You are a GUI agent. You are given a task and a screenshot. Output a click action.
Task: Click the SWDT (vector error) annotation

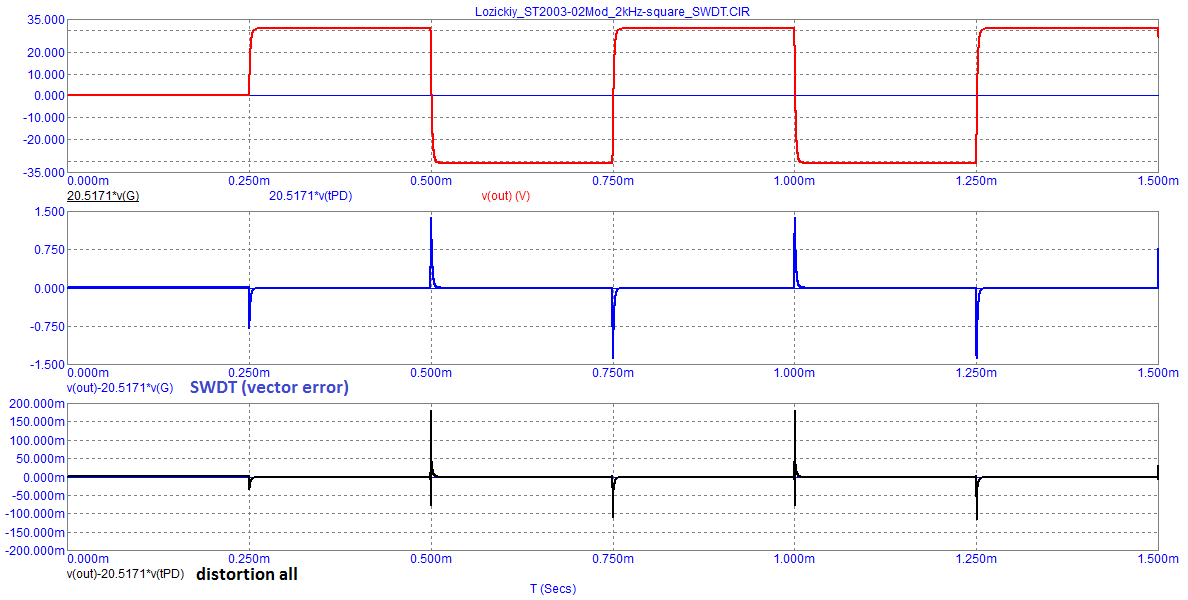269,387
